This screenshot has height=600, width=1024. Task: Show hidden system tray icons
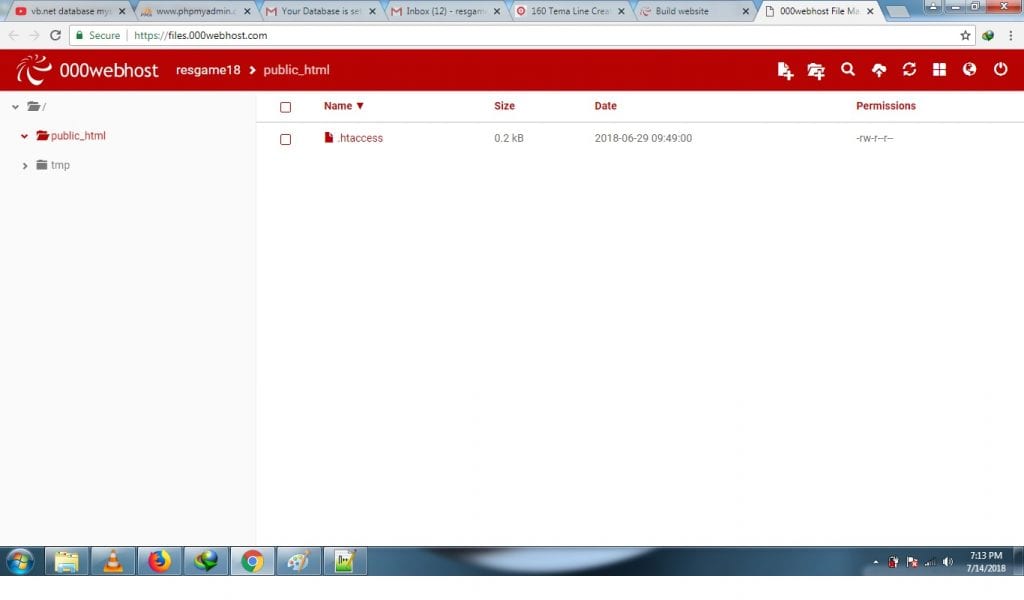(876, 561)
